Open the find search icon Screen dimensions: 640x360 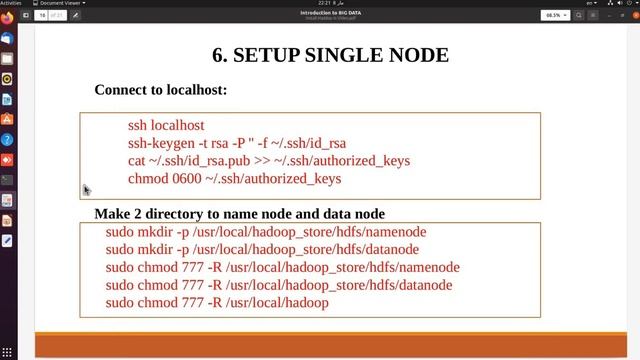[x=578, y=16]
